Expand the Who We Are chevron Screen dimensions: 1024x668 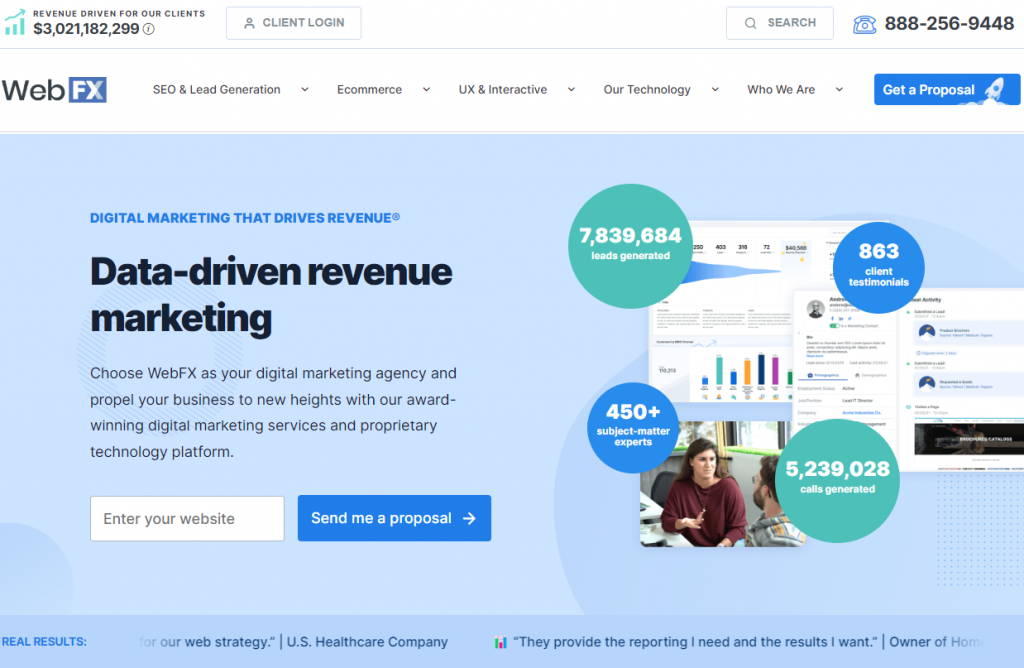[839, 89]
